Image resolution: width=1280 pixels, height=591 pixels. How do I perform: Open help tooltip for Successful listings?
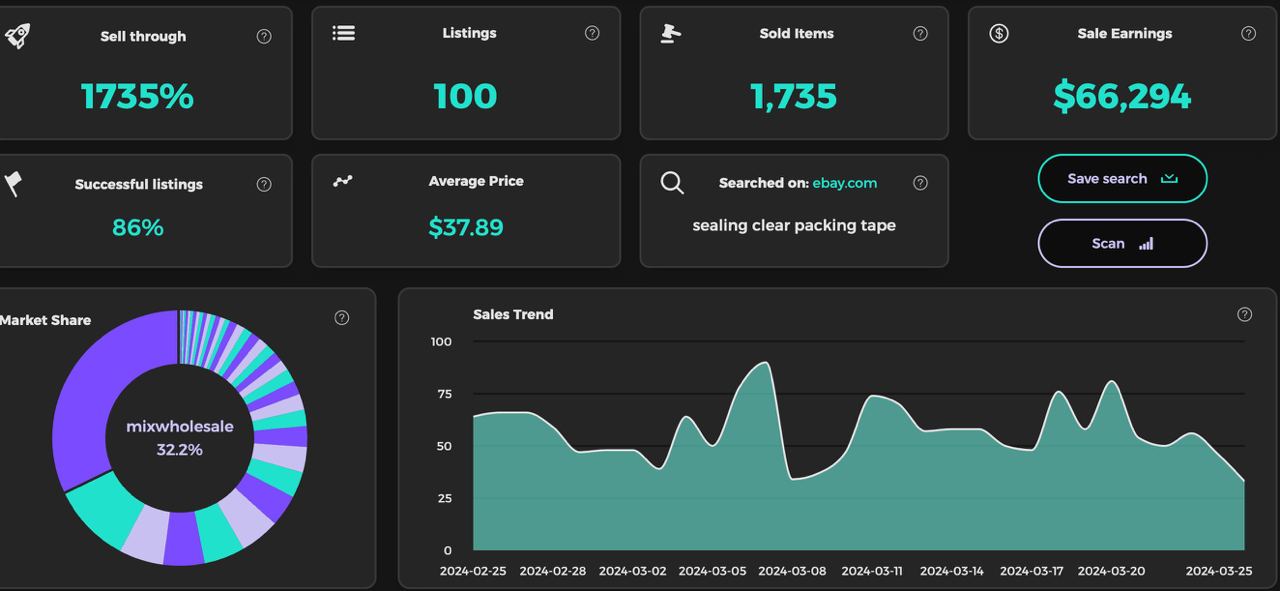click(264, 184)
